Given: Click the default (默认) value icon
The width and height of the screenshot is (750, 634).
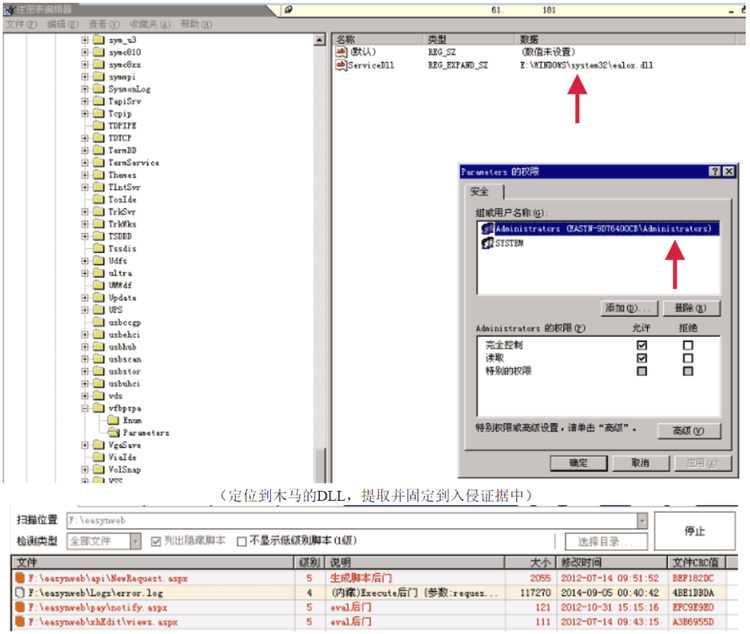Looking at the screenshot, I should click(x=341, y=51).
